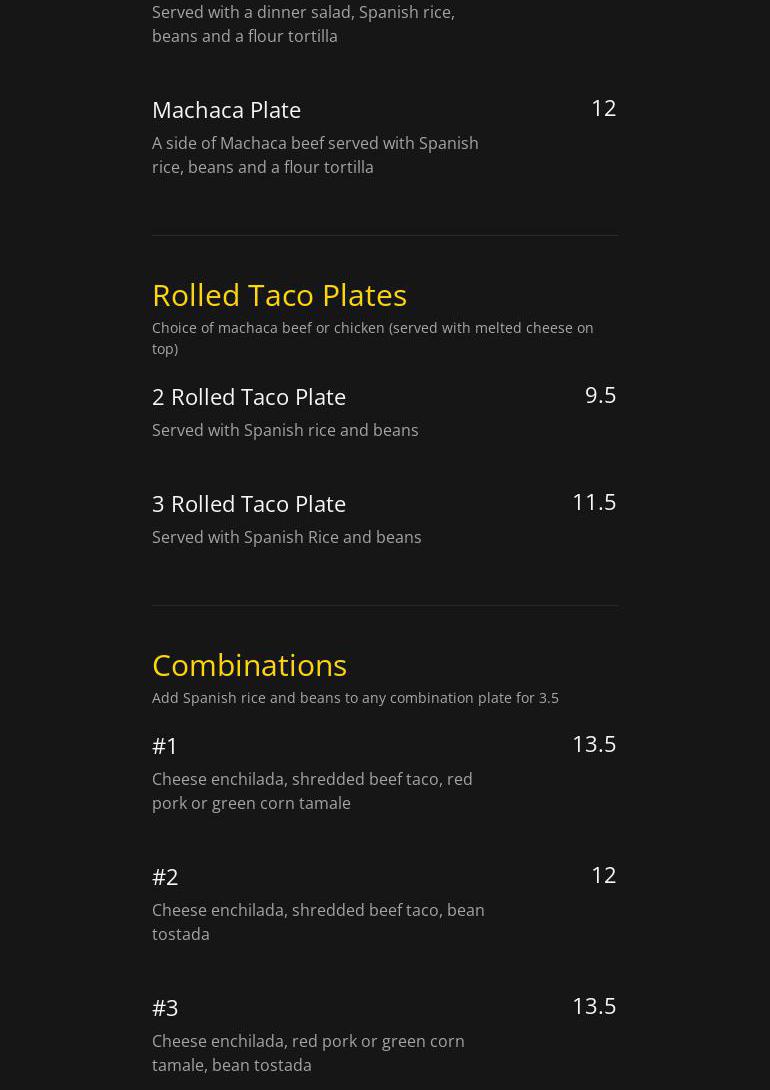This screenshot has width=770, height=1090.
Task: Click the 13.5 price of combination #3
Action: pos(594,1006)
